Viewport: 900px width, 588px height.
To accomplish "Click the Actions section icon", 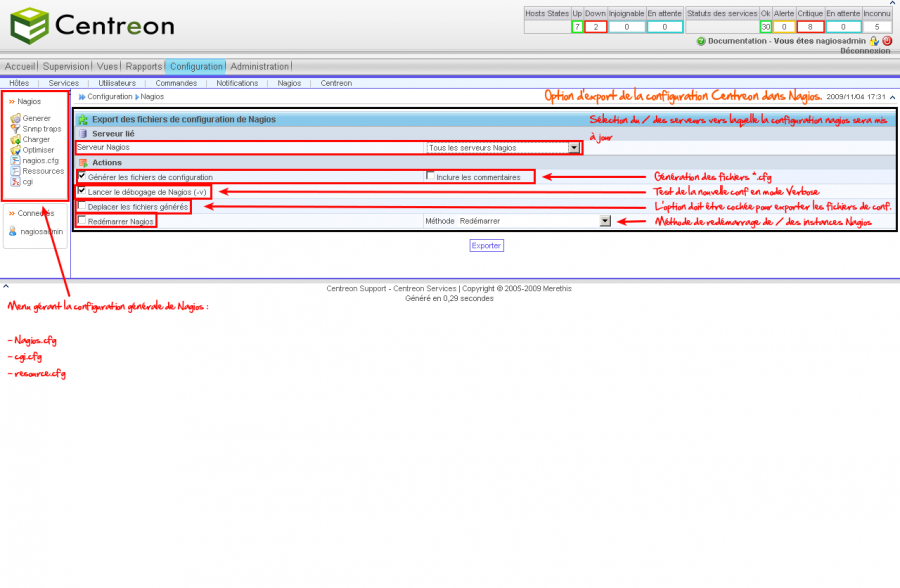I will point(83,163).
